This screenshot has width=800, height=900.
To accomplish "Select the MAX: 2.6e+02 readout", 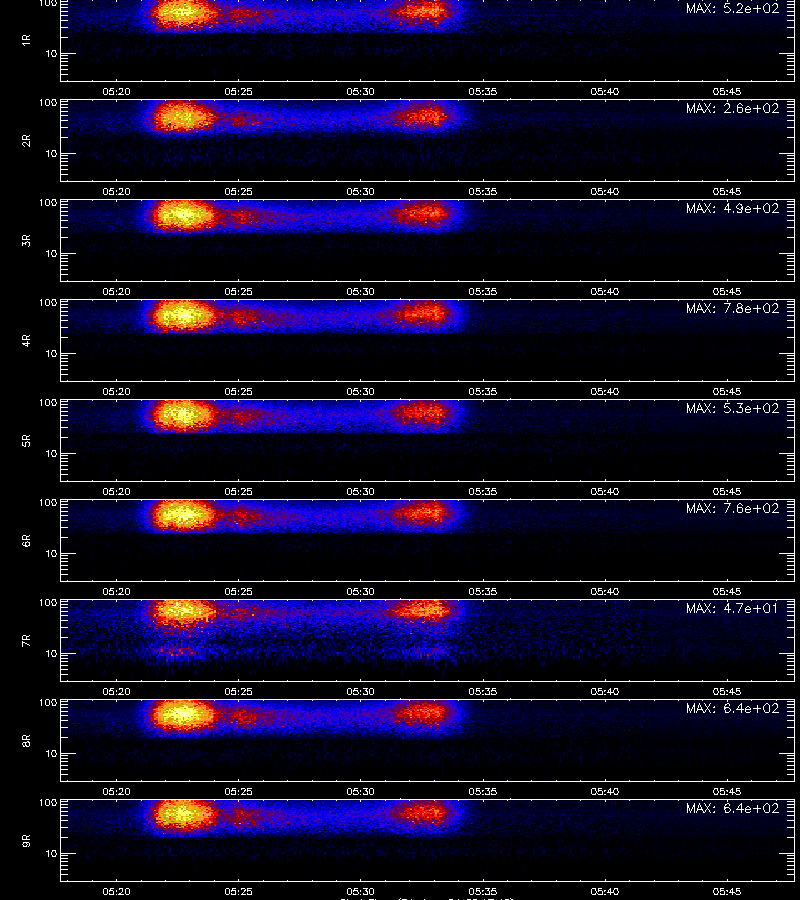I will point(732,108).
